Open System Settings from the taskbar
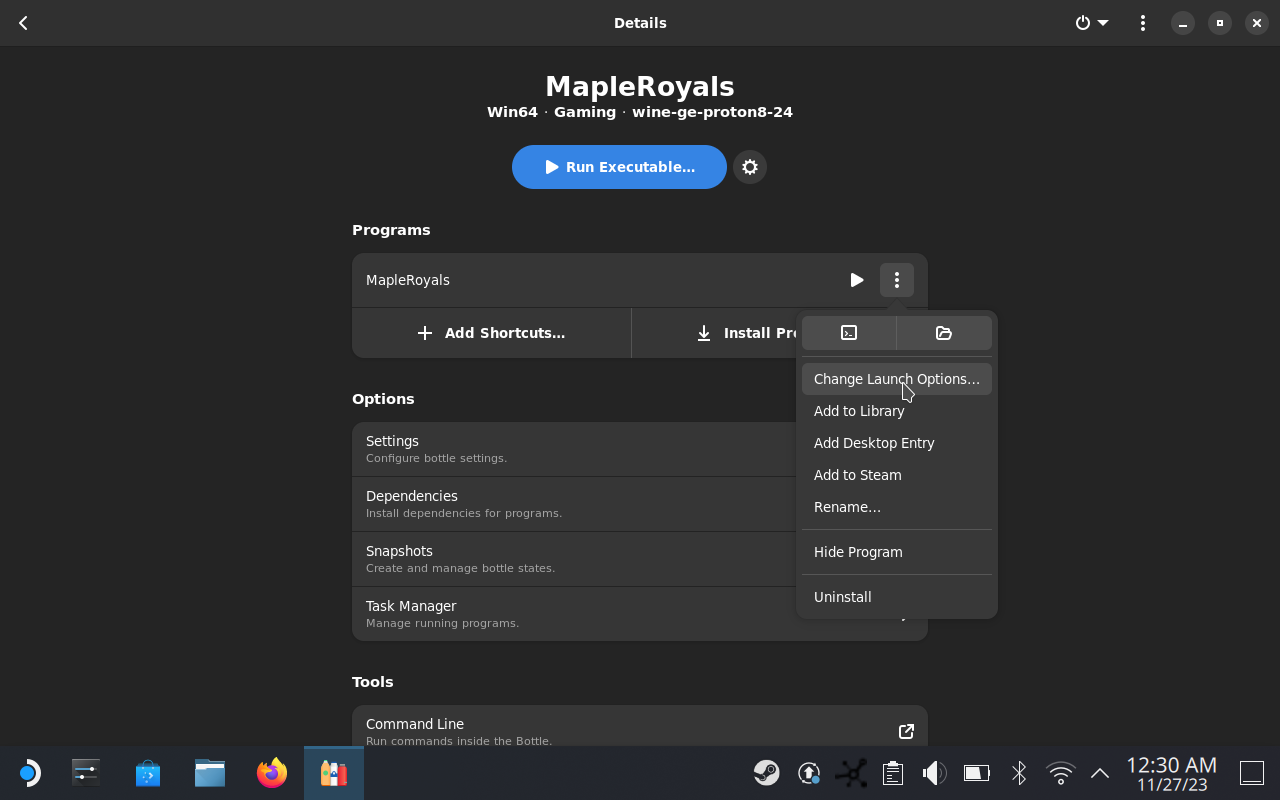The image size is (1280, 800). [x=86, y=773]
